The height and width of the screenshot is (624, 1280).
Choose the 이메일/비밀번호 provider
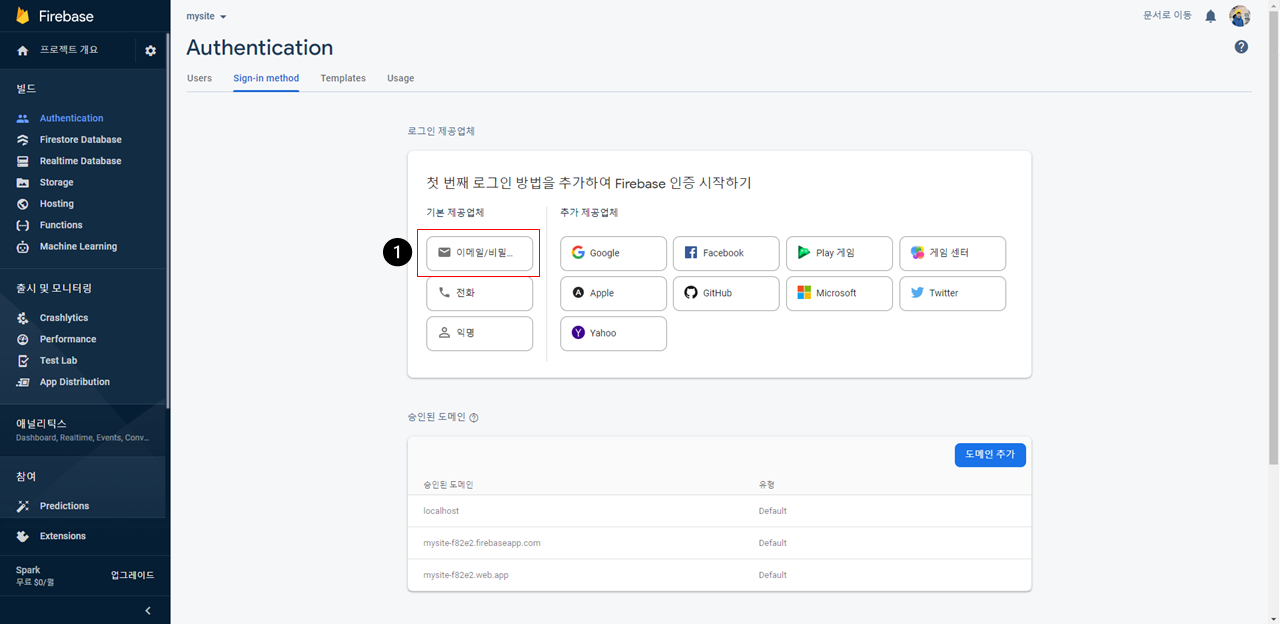(479, 253)
